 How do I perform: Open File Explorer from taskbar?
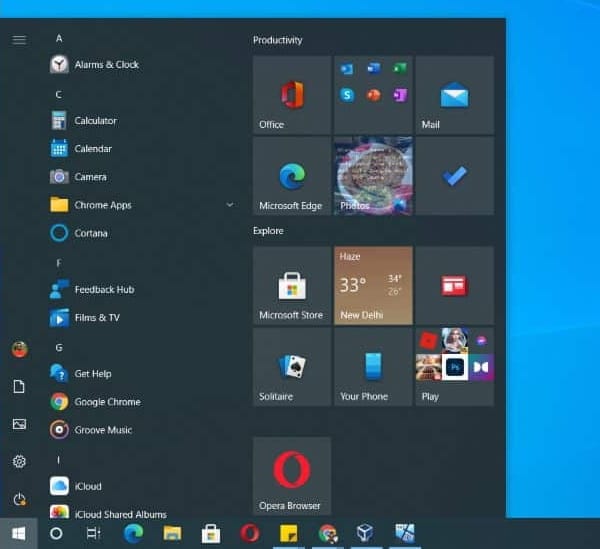[172, 533]
